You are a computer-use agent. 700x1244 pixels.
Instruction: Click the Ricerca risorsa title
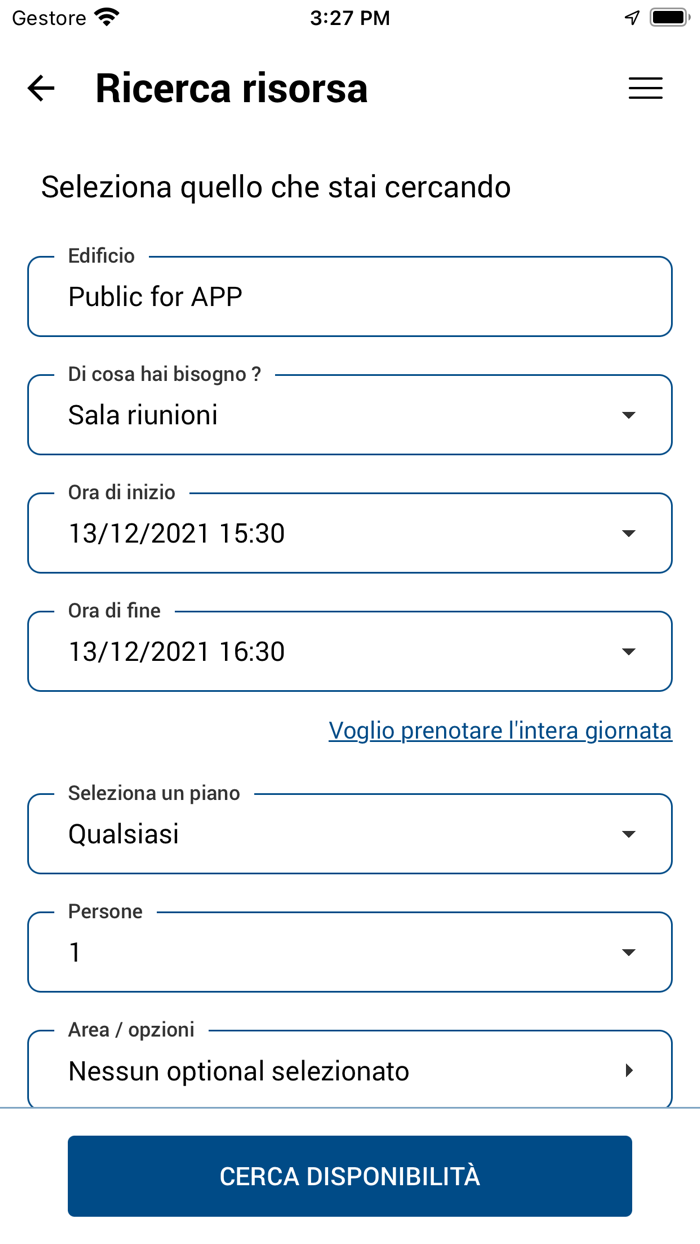[231, 88]
